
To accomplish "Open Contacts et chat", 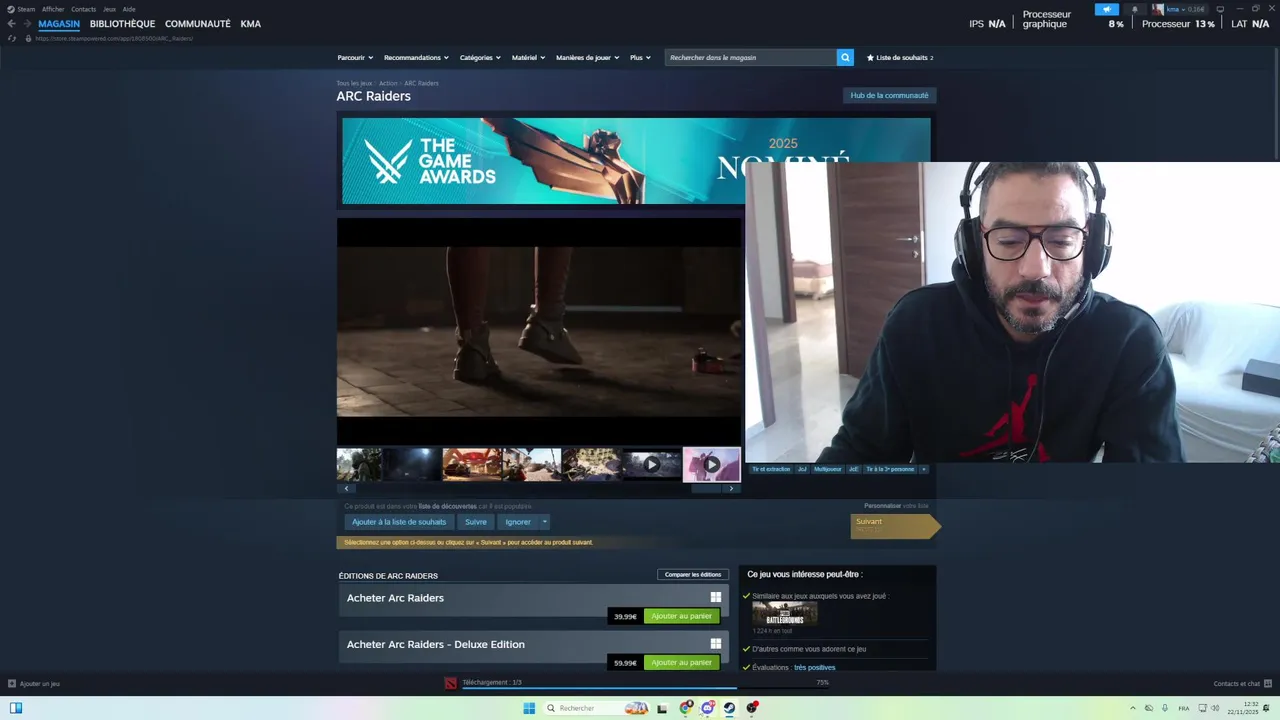I will tap(1242, 684).
